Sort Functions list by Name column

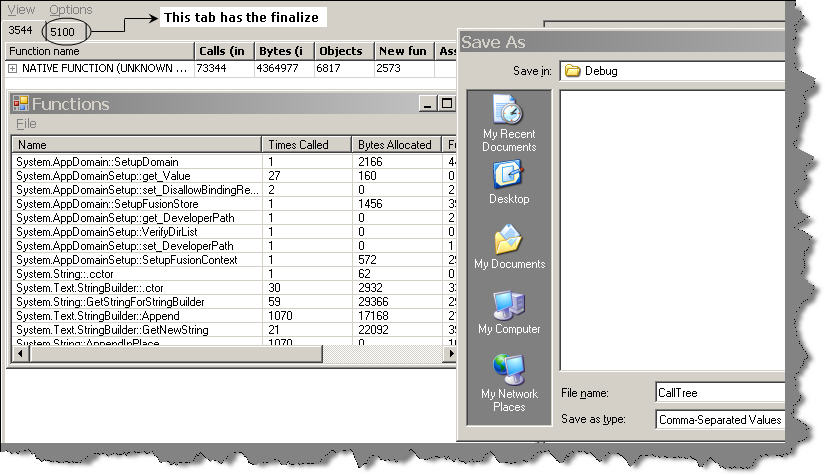tap(137, 145)
